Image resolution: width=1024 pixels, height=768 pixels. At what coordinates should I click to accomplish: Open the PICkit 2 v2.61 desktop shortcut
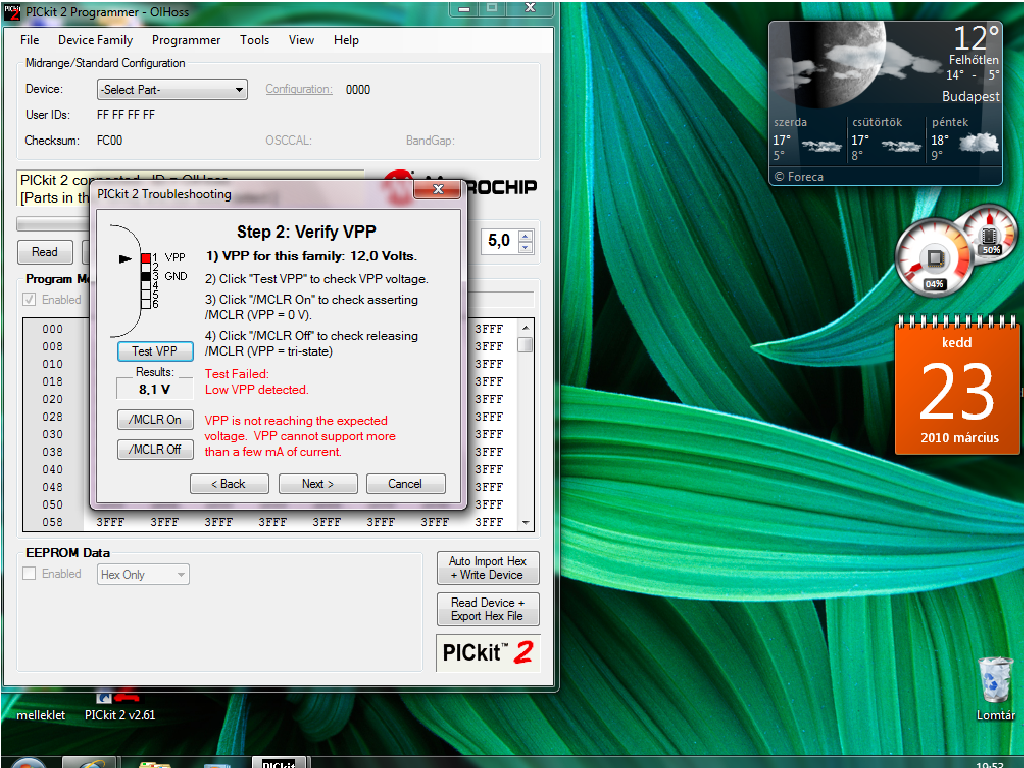point(120,707)
